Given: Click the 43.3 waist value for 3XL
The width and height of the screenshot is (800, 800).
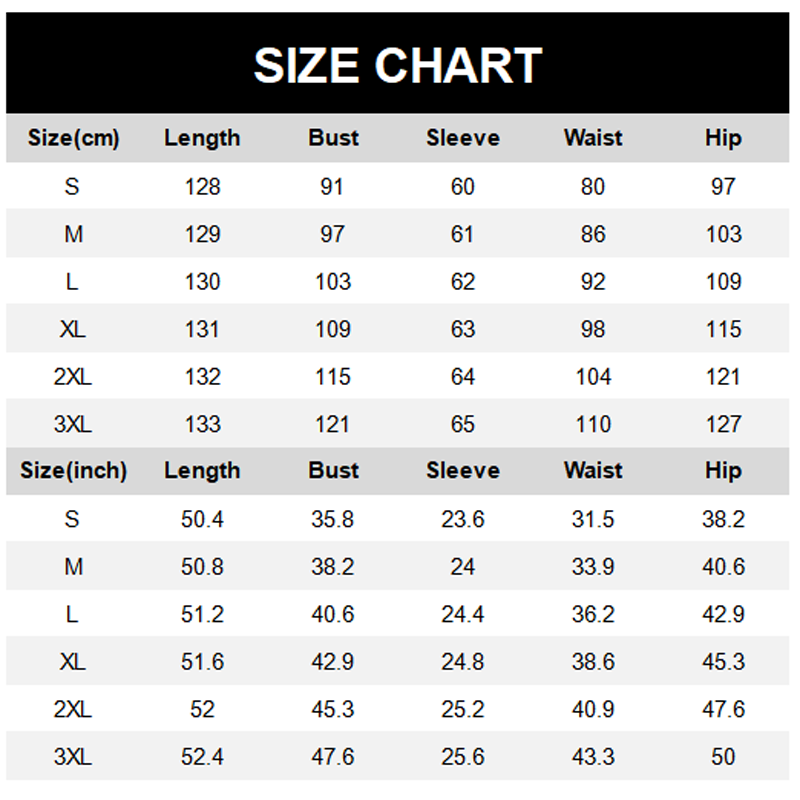Looking at the screenshot, I should point(593,757).
